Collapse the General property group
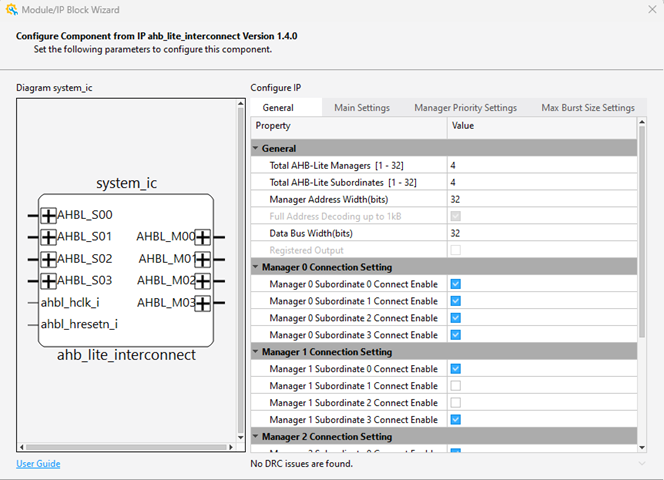Image resolution: width=664 pixels, height=480 pixels. [x=256, y=148]
